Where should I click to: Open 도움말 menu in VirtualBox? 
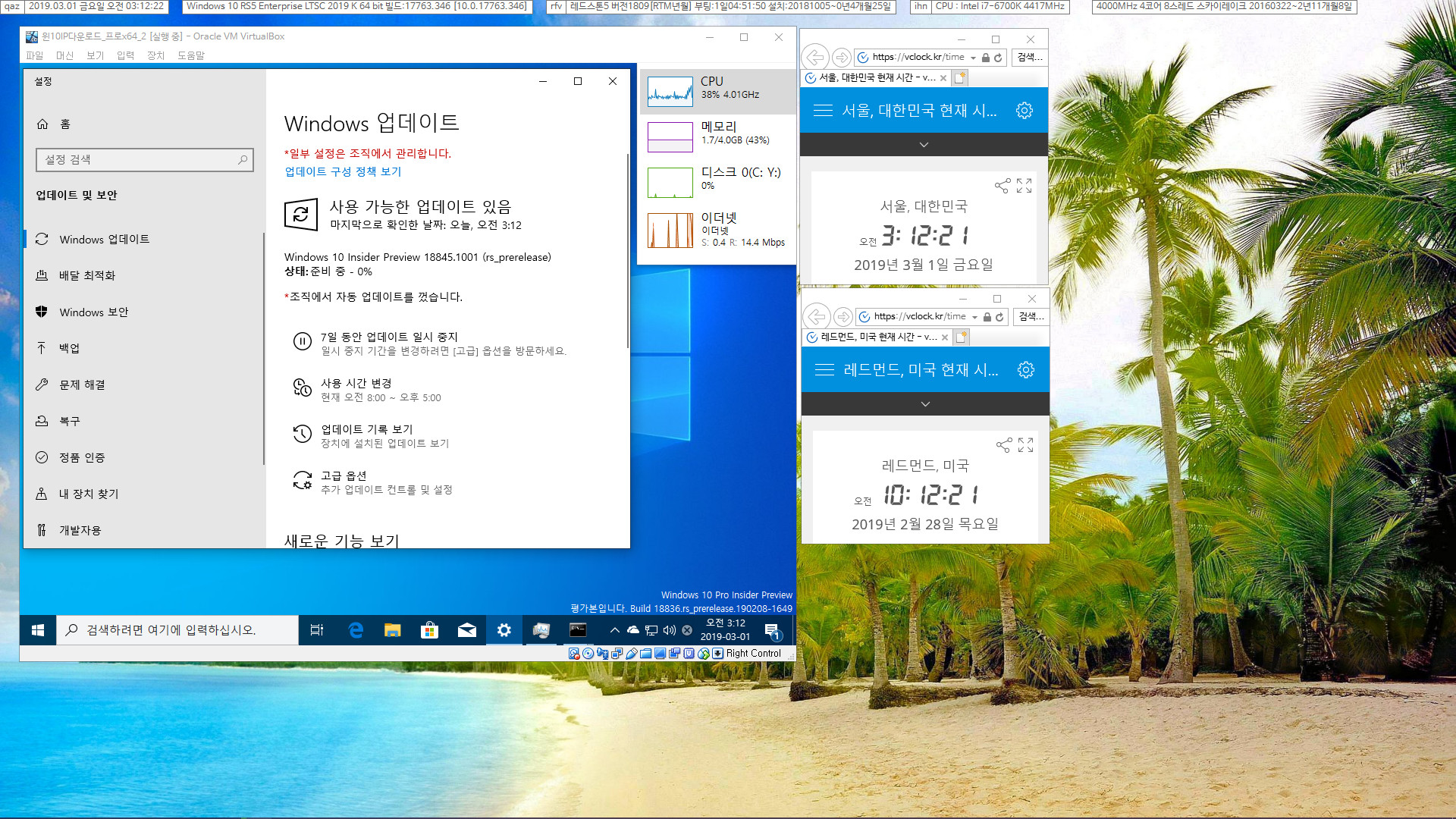pyautogui.click(x=190, y=55)
